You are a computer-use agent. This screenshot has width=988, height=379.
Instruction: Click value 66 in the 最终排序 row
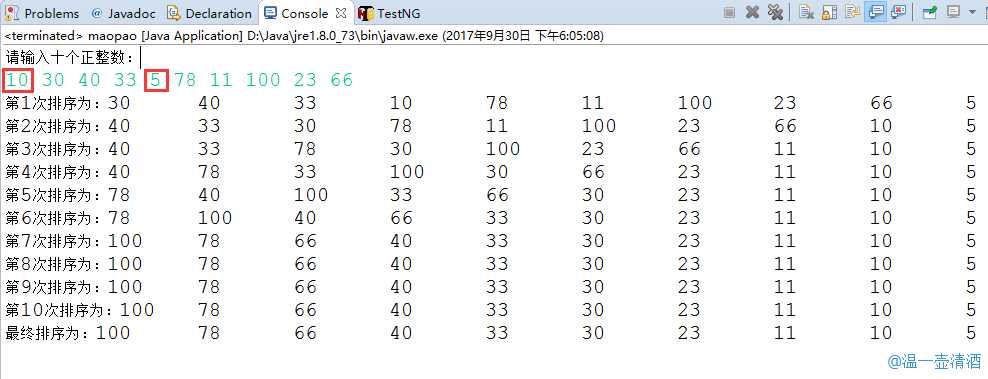point(305,333)
